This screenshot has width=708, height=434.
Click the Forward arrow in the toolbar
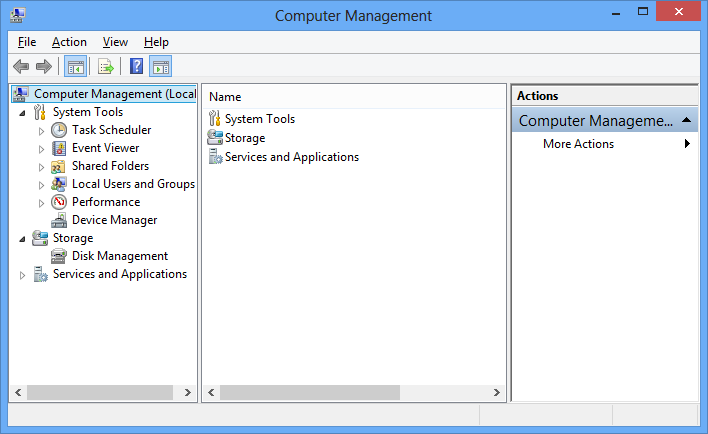point(43,67)
